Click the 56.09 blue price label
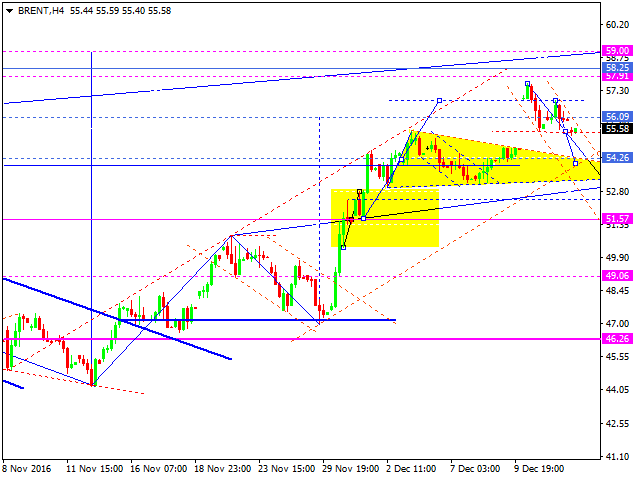The height and width of the screenshot is (480, 640). [x=617, y=117]
